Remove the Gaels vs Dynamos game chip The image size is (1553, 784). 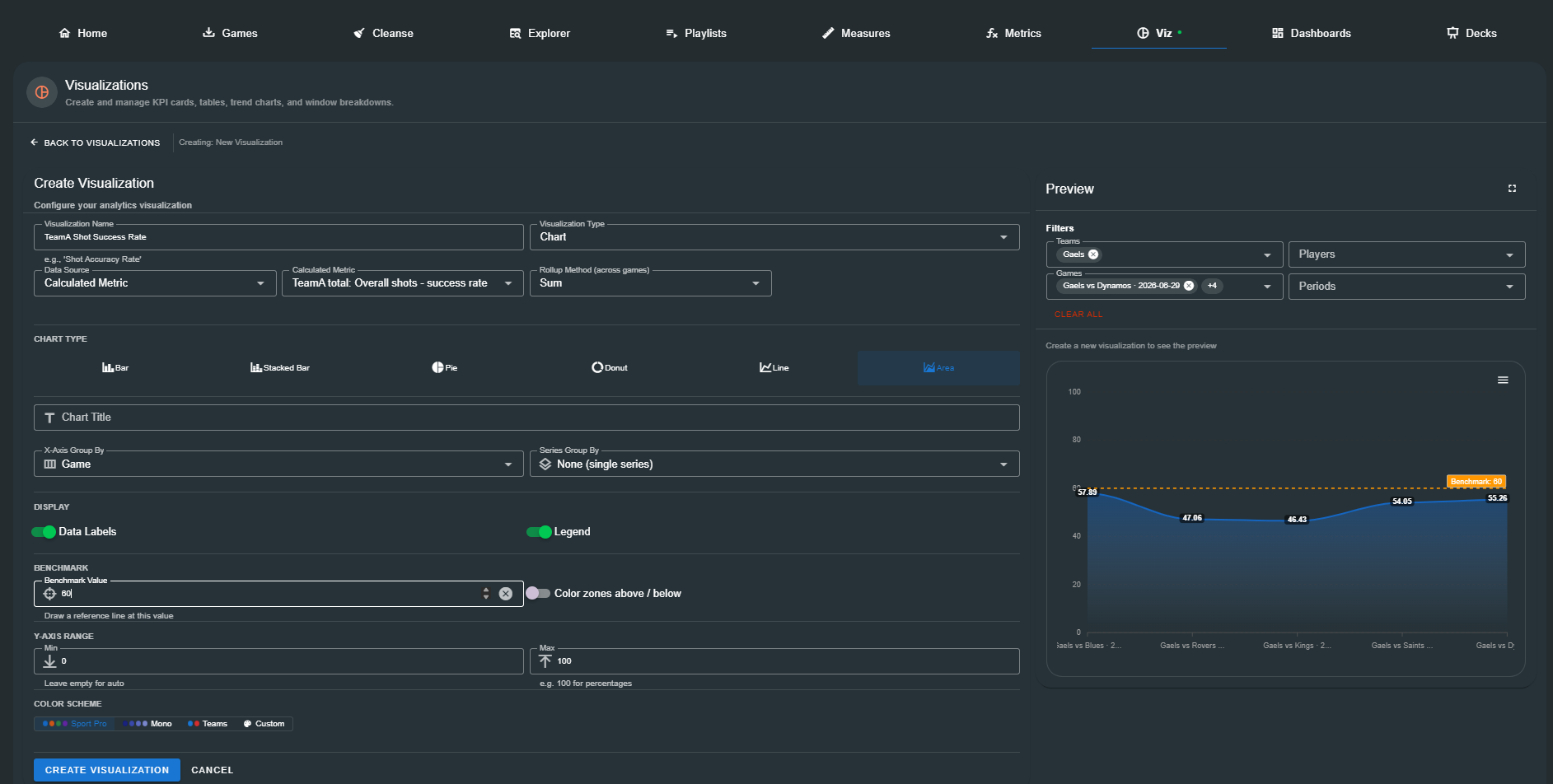1189,286
